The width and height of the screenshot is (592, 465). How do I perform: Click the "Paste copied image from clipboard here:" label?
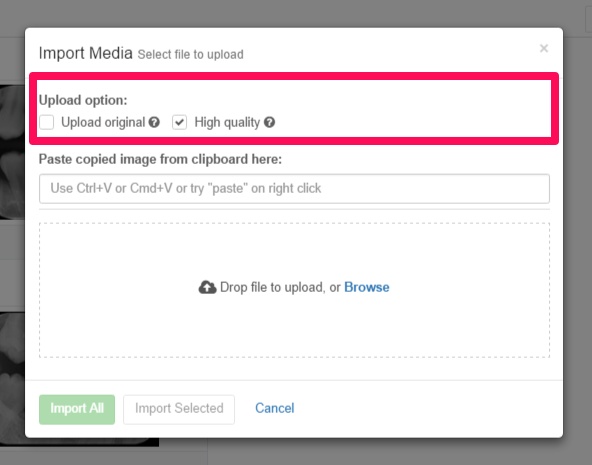[160, 159]
